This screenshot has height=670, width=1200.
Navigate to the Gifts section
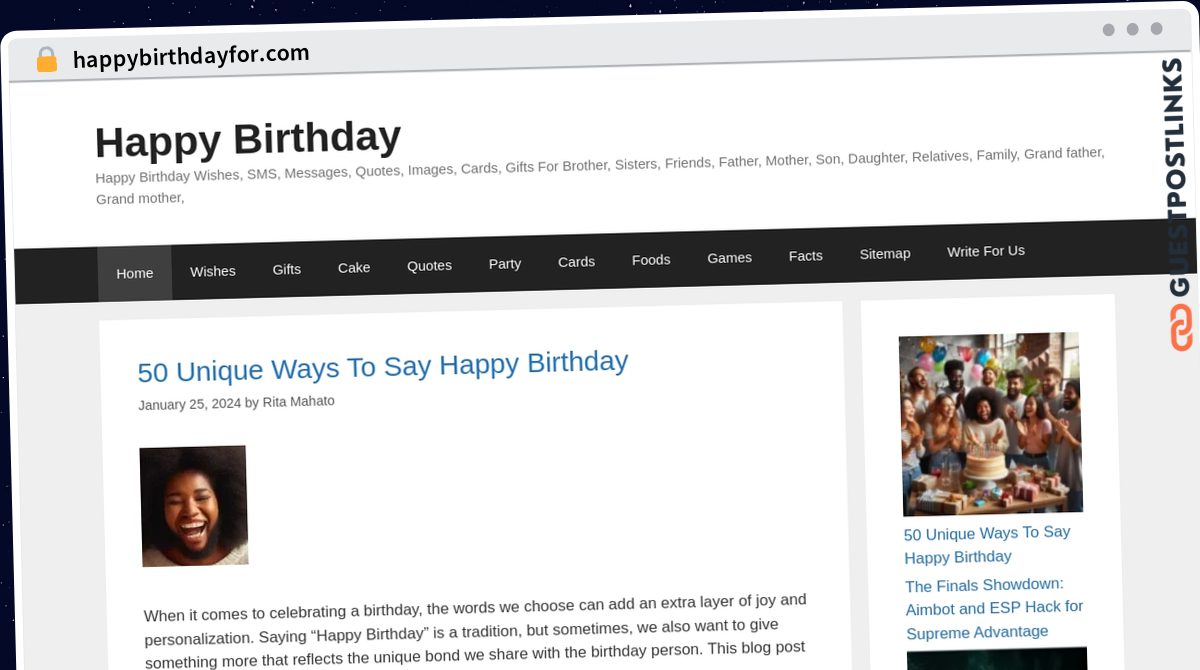click(286, 269)
